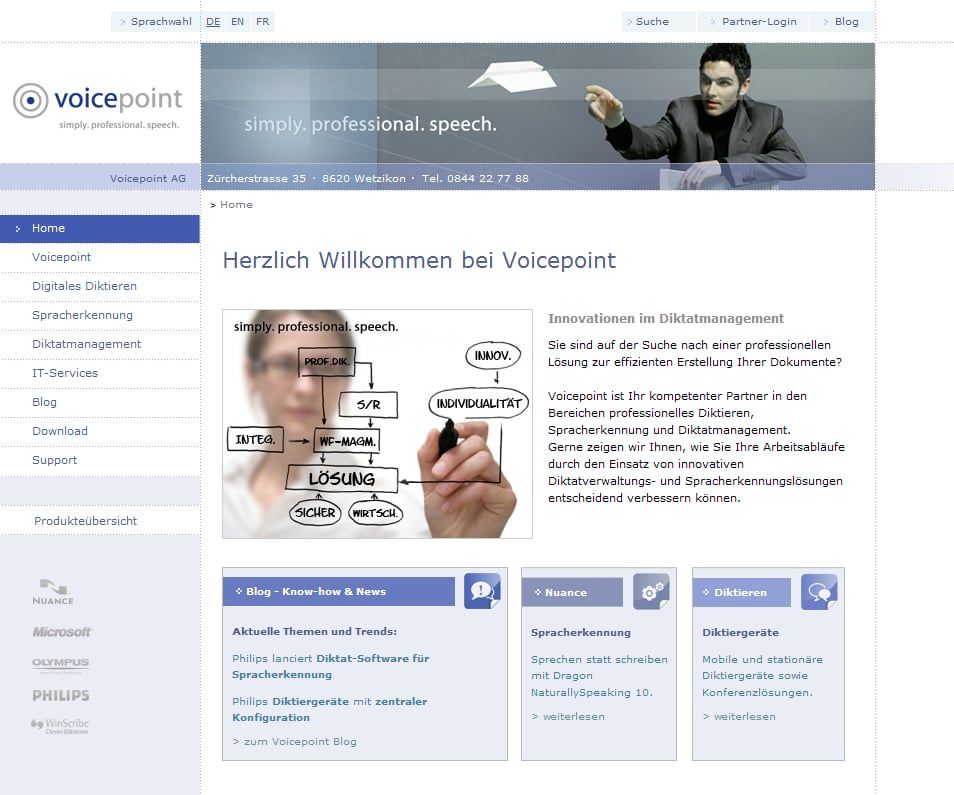954x795 pixels.
Task: Click 'Herzlich Willkommen bei Voicepoint' title
Action: pyautogui.click(x=419, y=260)
